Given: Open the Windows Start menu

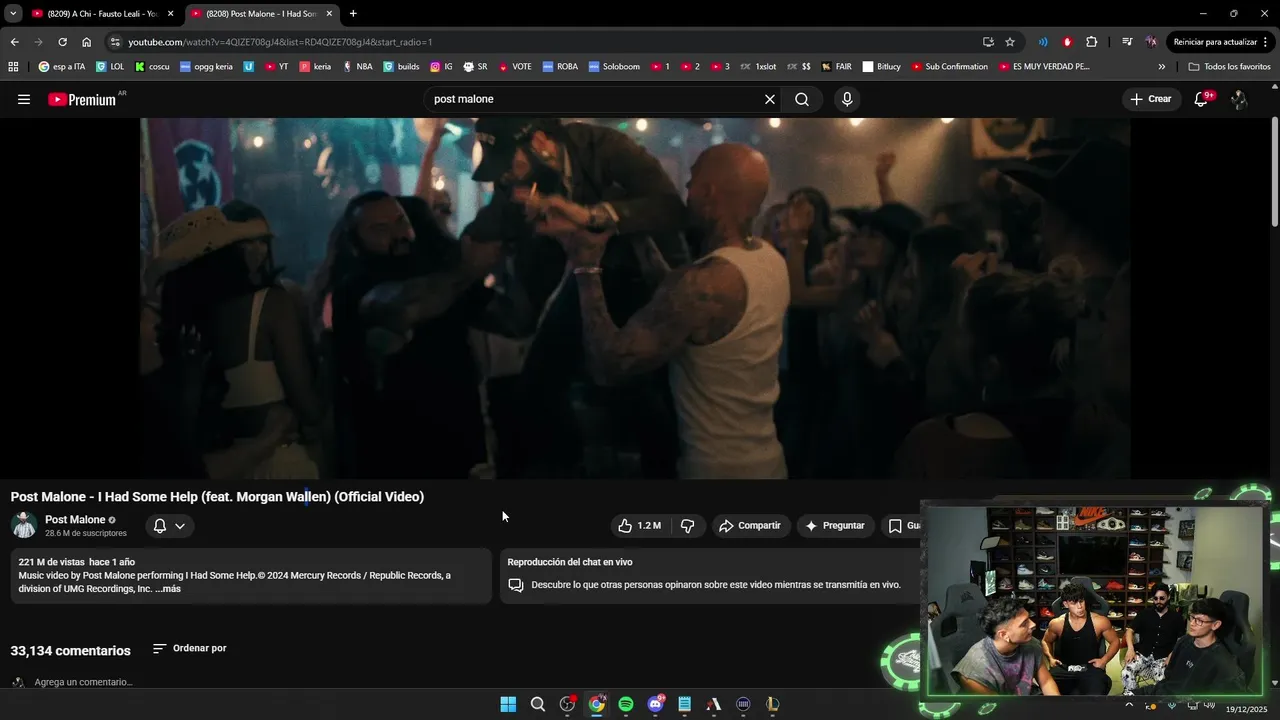Looking at the screenshot, I should point(508,704).
